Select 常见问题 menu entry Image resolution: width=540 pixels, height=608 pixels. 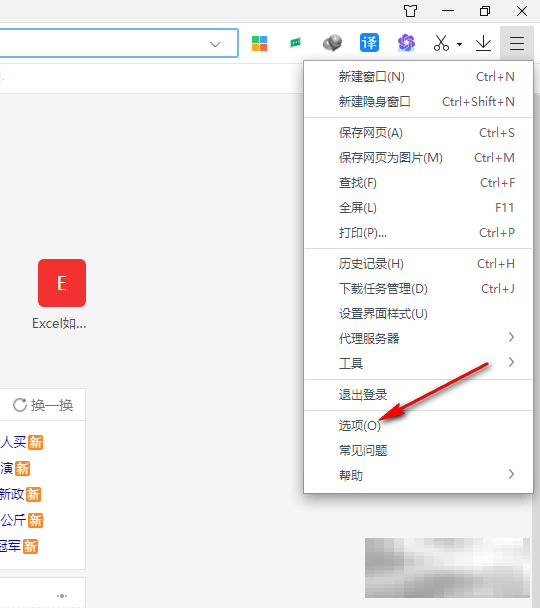[x=419, y=451]
